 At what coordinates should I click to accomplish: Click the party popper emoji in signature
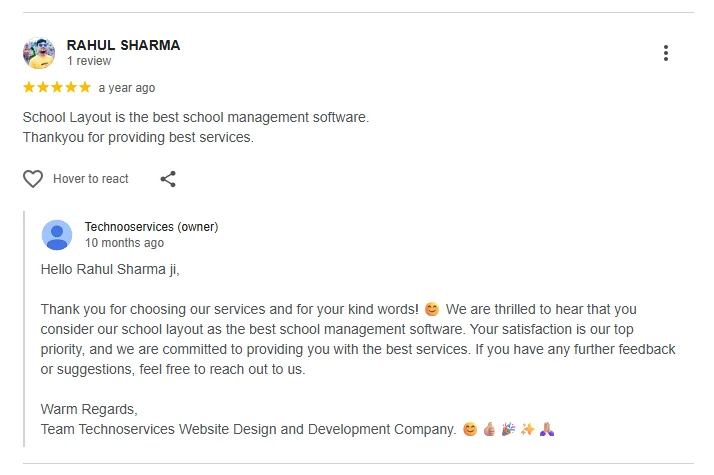(508, 429)
